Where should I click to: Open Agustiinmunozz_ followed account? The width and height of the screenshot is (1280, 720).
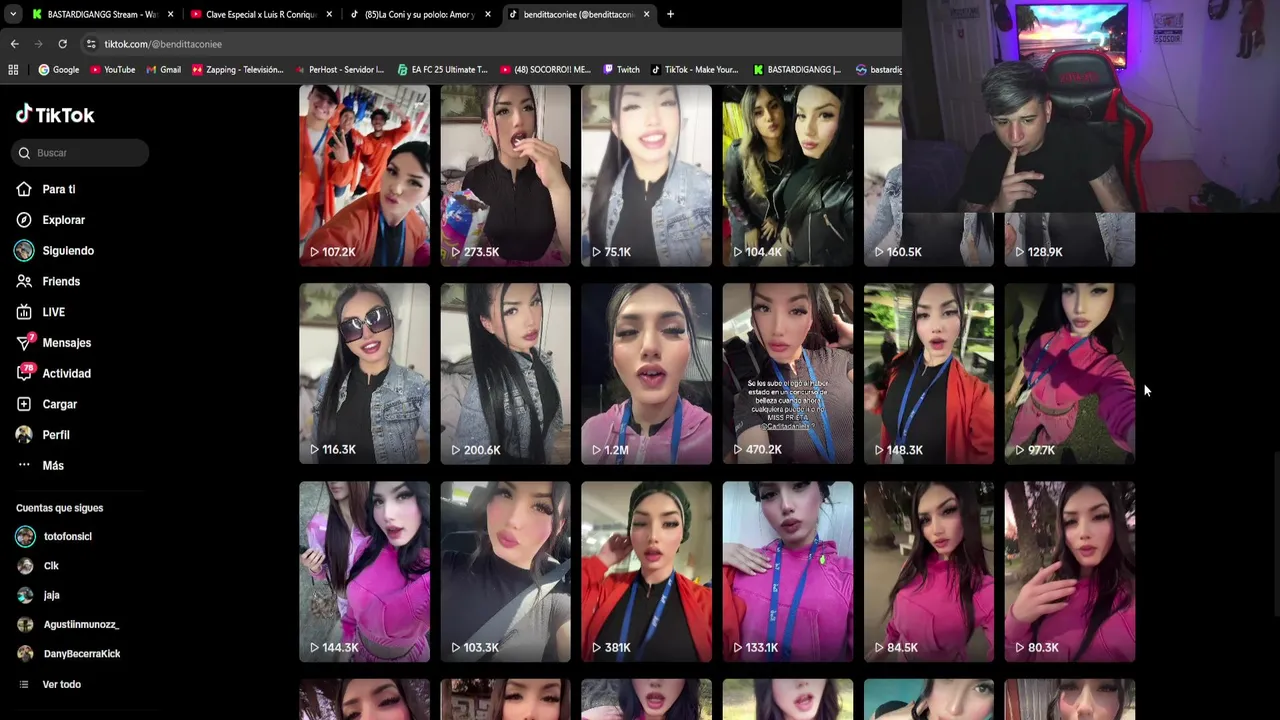(x=67, y=625)
